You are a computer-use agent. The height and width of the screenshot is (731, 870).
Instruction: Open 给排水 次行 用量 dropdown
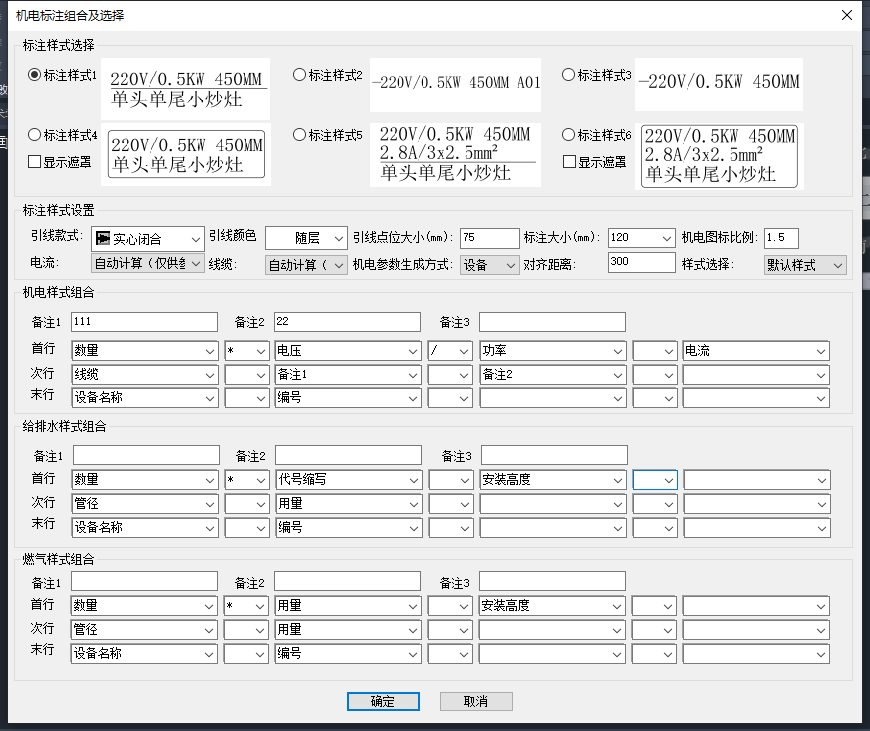348,504
